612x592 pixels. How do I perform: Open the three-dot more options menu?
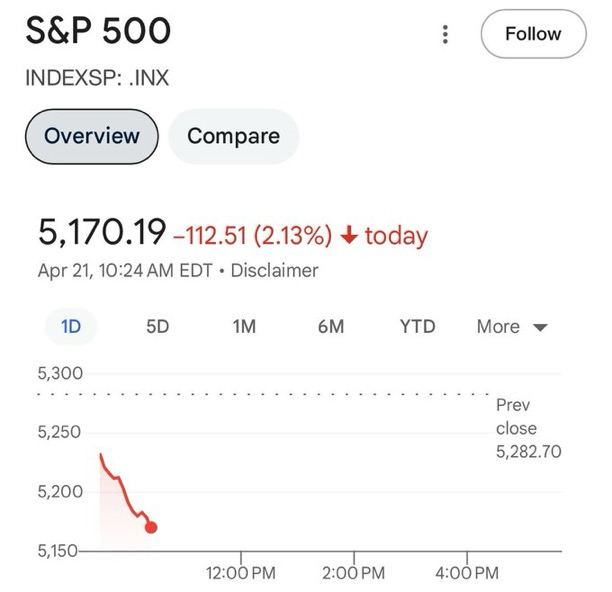click(445, 34)
